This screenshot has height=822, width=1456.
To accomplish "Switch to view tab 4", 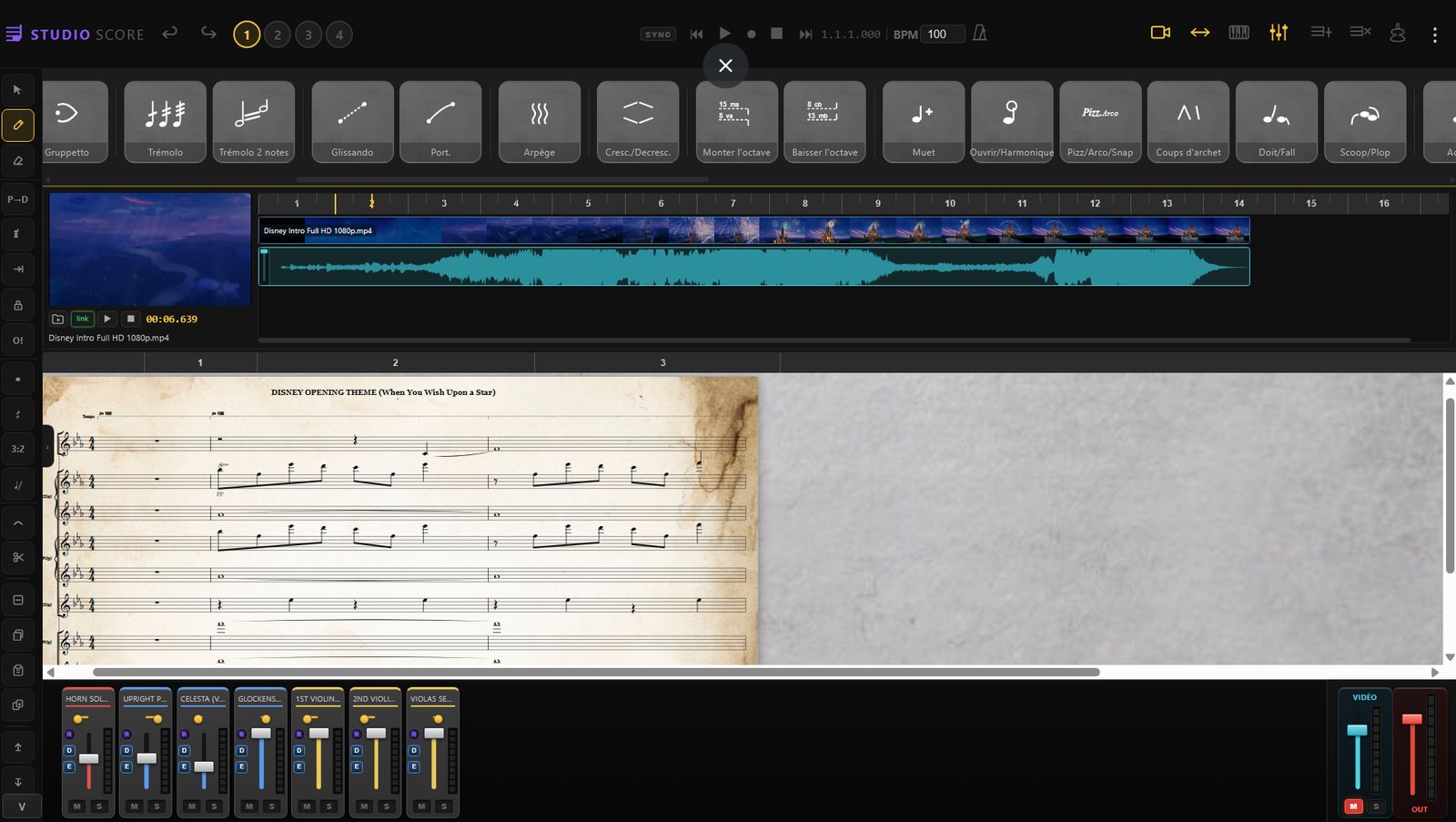I will coord(339,35).
